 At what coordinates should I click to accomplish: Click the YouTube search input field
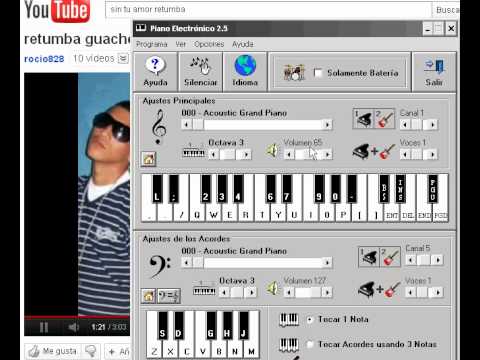tap(268, 9)
